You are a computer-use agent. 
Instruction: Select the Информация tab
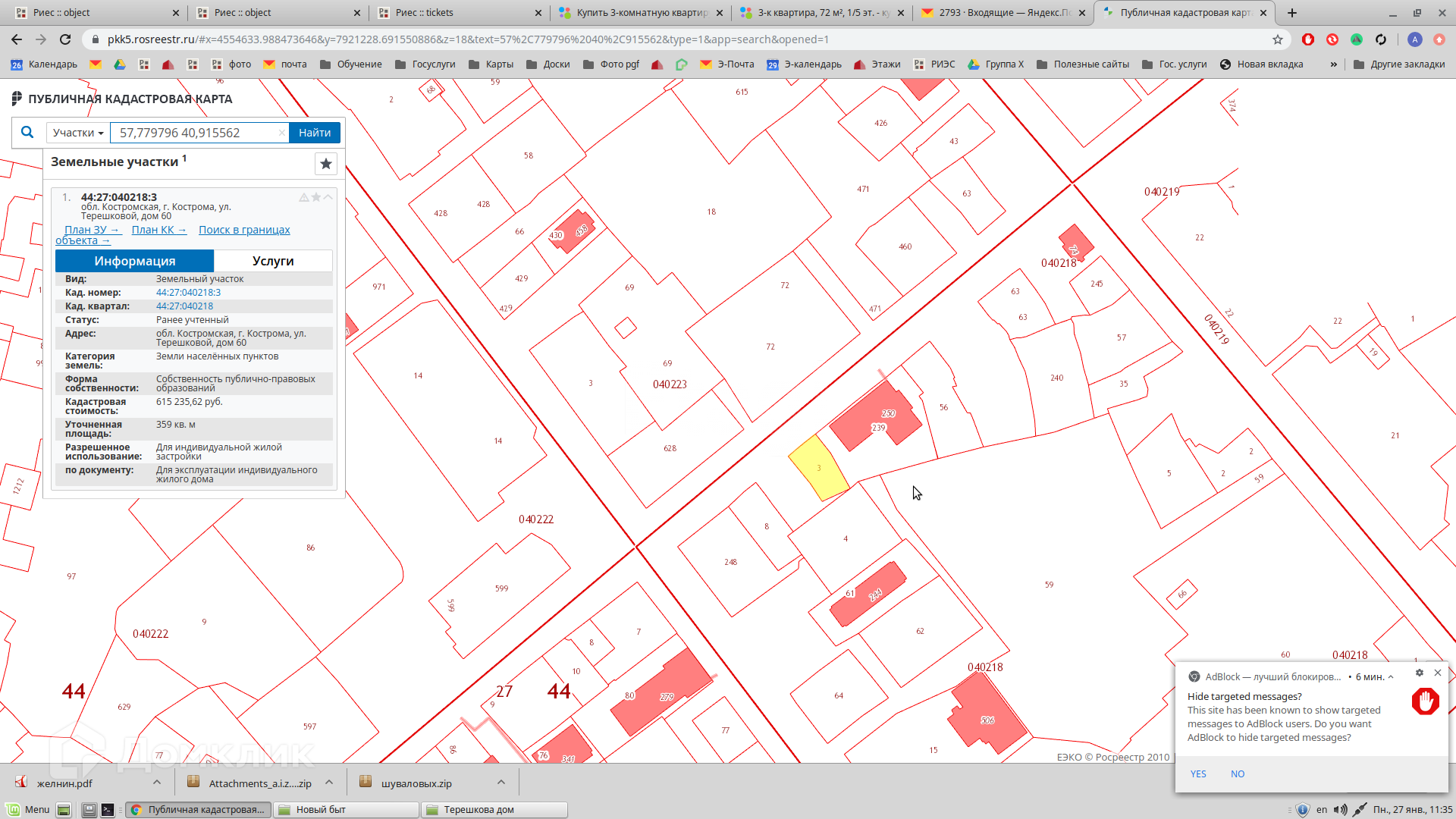(x=134, y=261)
